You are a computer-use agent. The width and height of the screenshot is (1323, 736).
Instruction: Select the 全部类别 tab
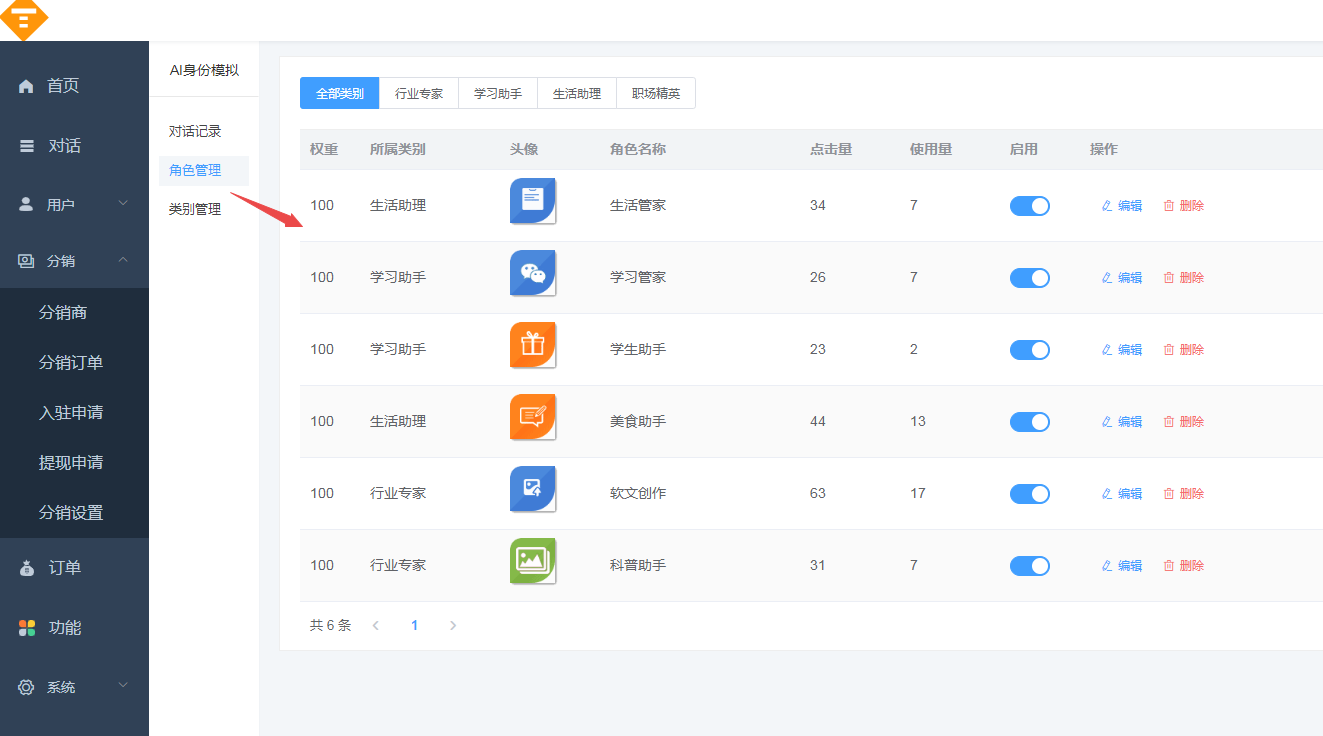(340, 93)
